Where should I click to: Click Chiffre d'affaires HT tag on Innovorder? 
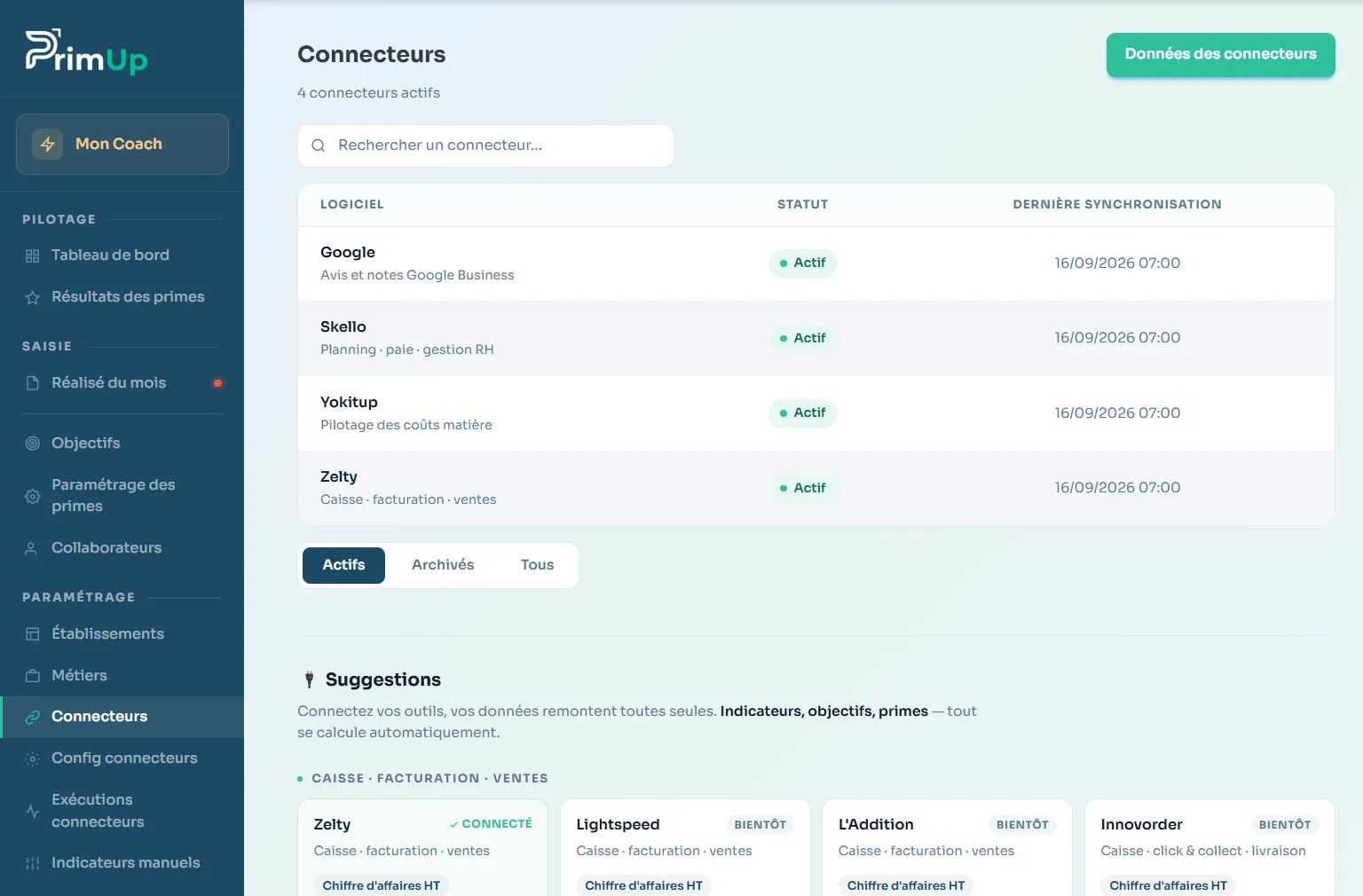1169,886
